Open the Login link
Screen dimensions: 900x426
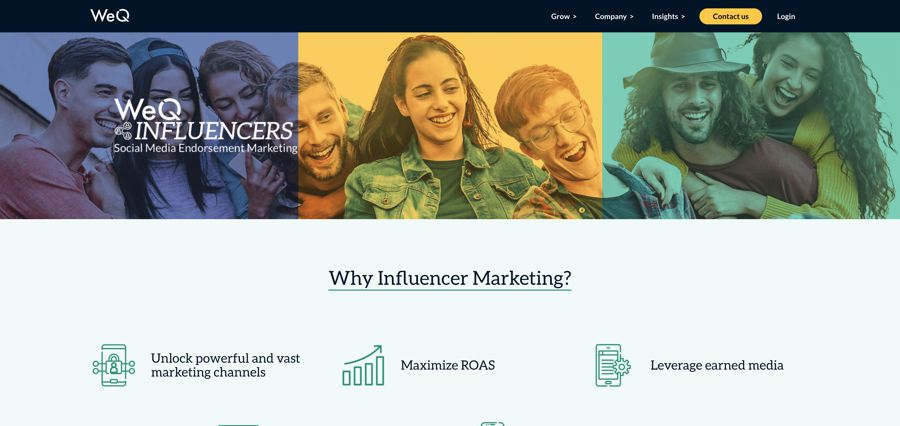(786, 17)
